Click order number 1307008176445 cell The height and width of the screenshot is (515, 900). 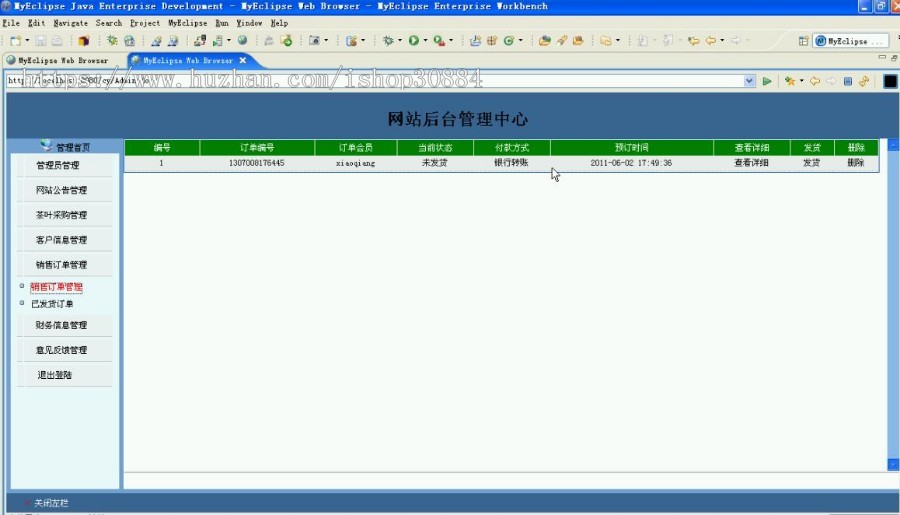tap(257, 163)
